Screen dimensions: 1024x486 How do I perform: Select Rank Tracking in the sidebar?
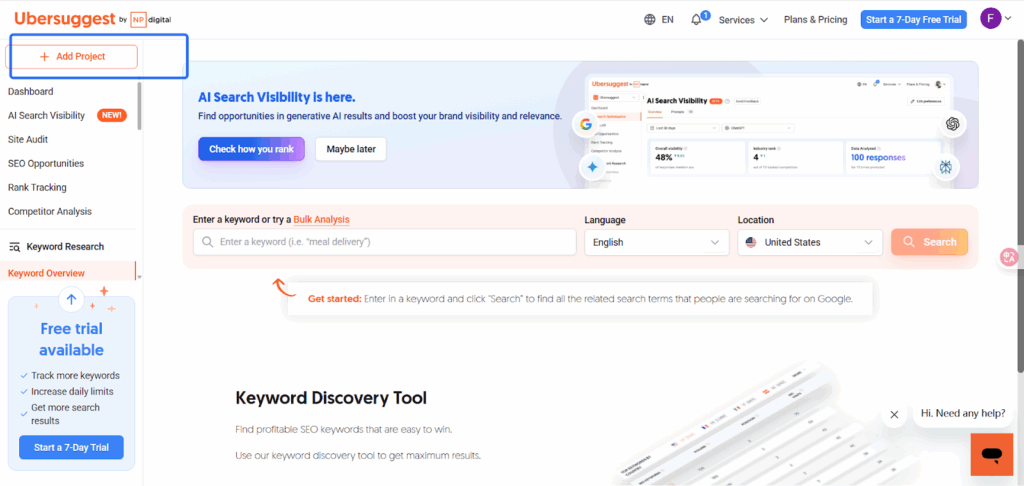(37, 187)
